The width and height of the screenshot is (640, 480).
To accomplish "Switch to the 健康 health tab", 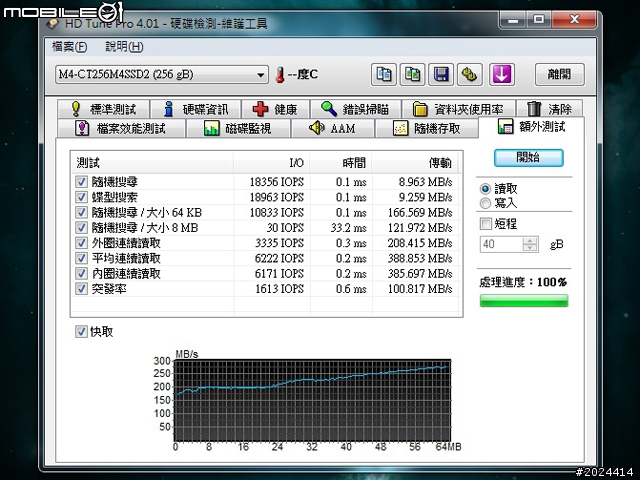I will (276, 109).
